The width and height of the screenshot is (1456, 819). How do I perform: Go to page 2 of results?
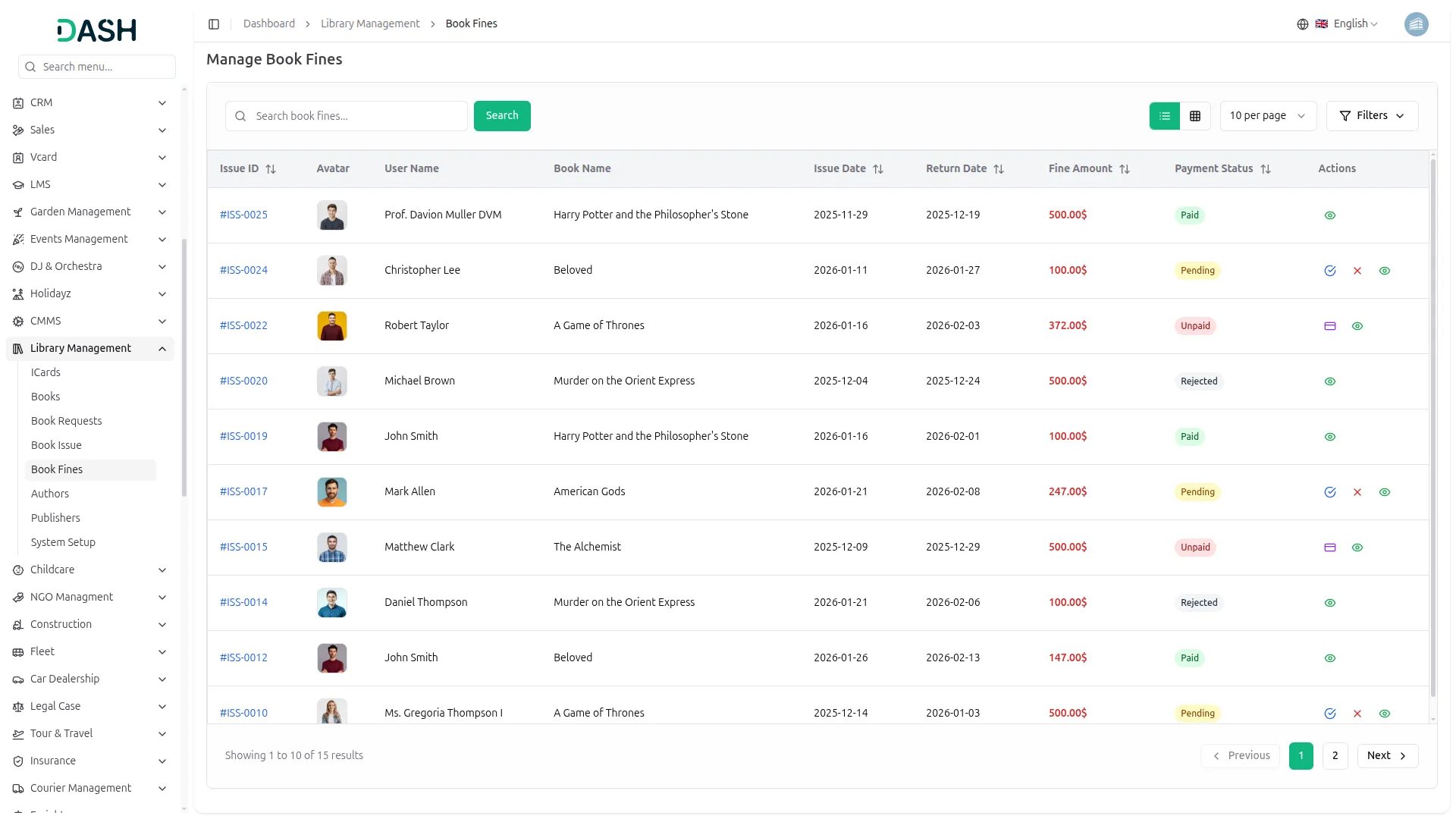[x=1335, y=756]
